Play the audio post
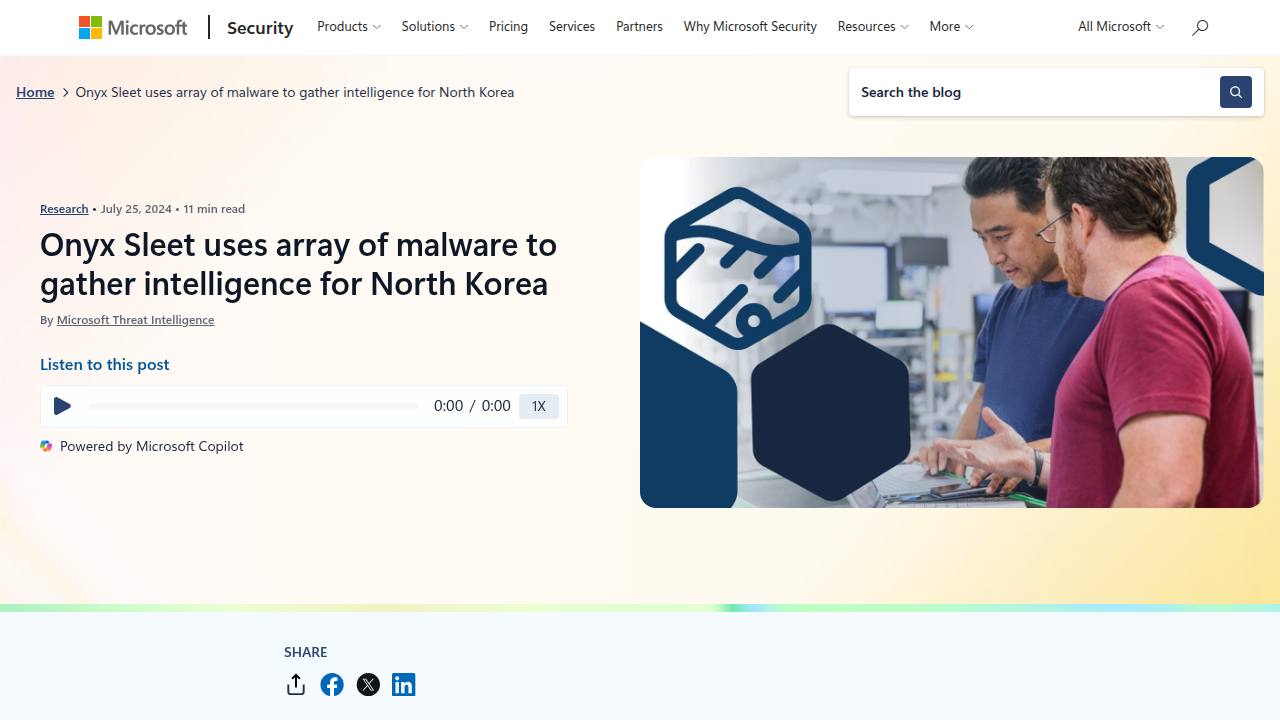 [62, 406]
